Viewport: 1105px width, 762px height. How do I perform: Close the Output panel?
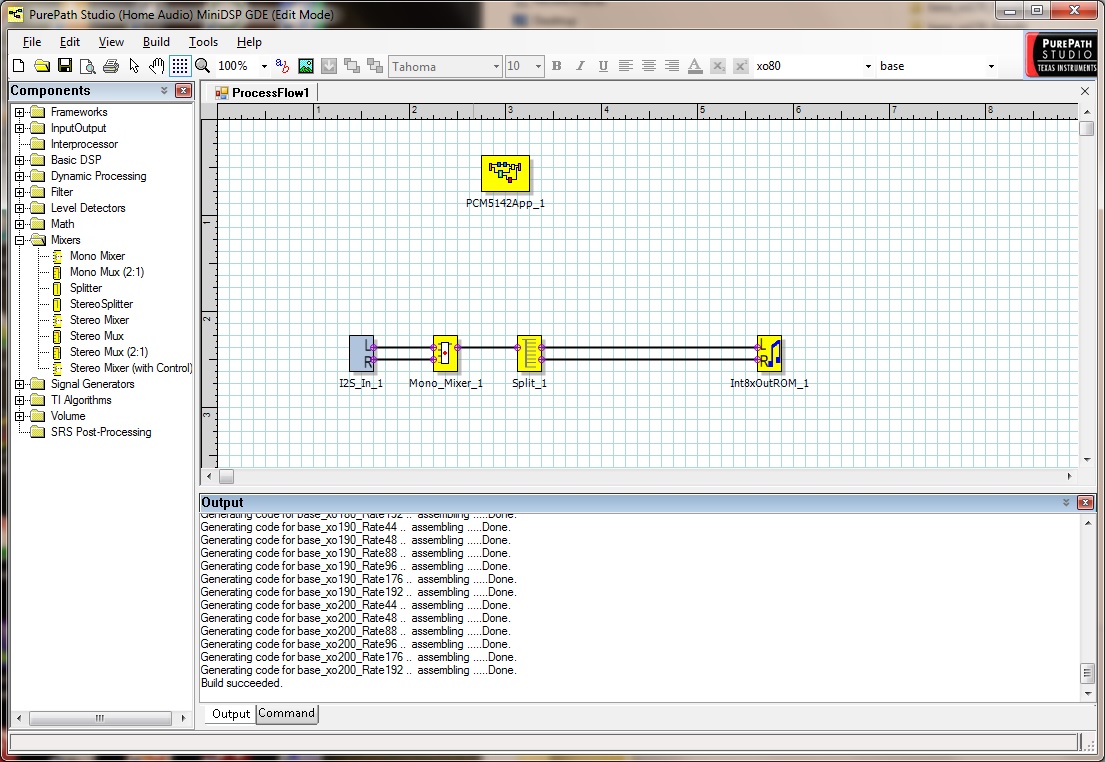coord(1085,503)
